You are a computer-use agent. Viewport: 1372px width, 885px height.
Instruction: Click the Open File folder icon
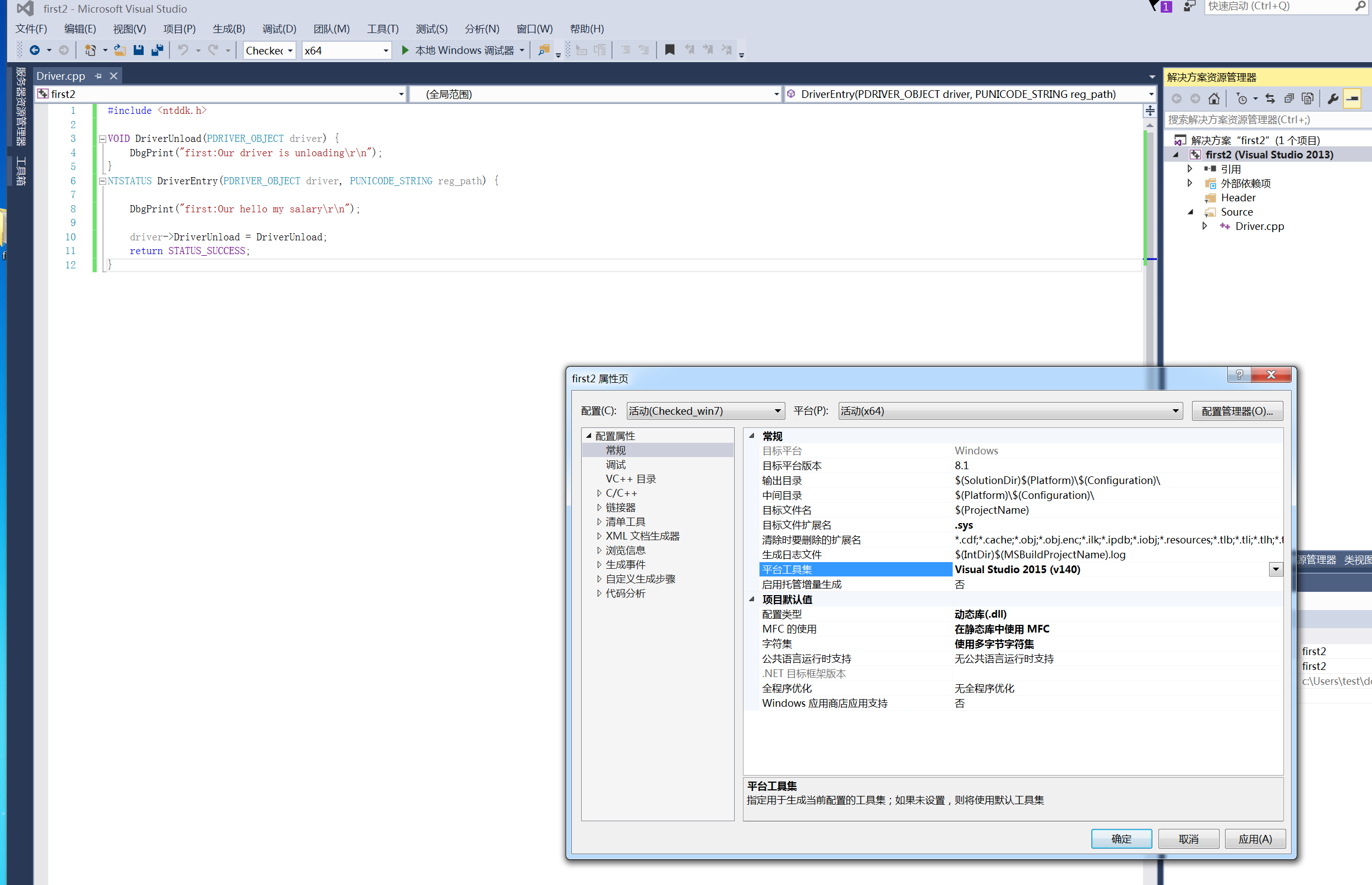(119, 50)
